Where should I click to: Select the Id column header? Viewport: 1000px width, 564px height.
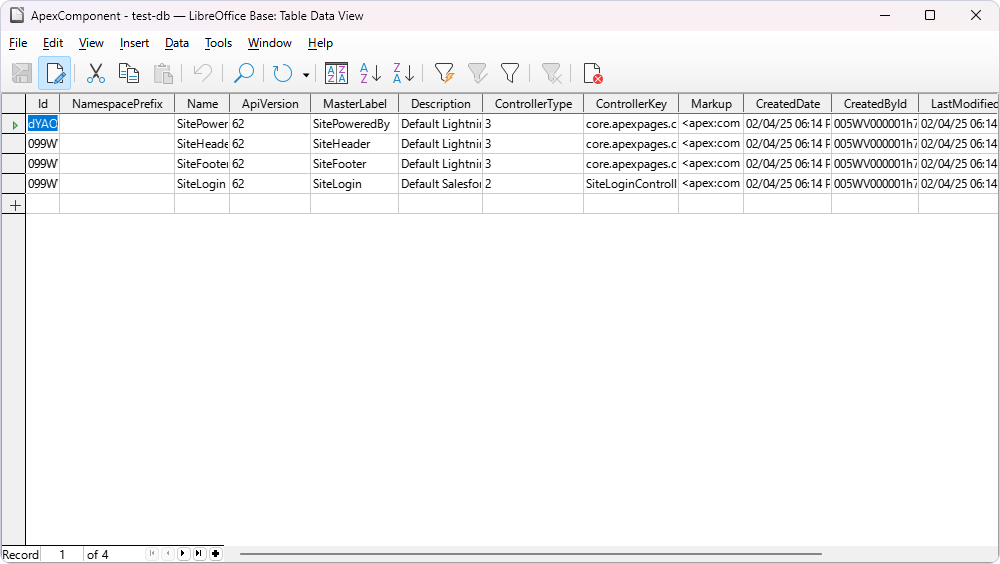point(43,103)
